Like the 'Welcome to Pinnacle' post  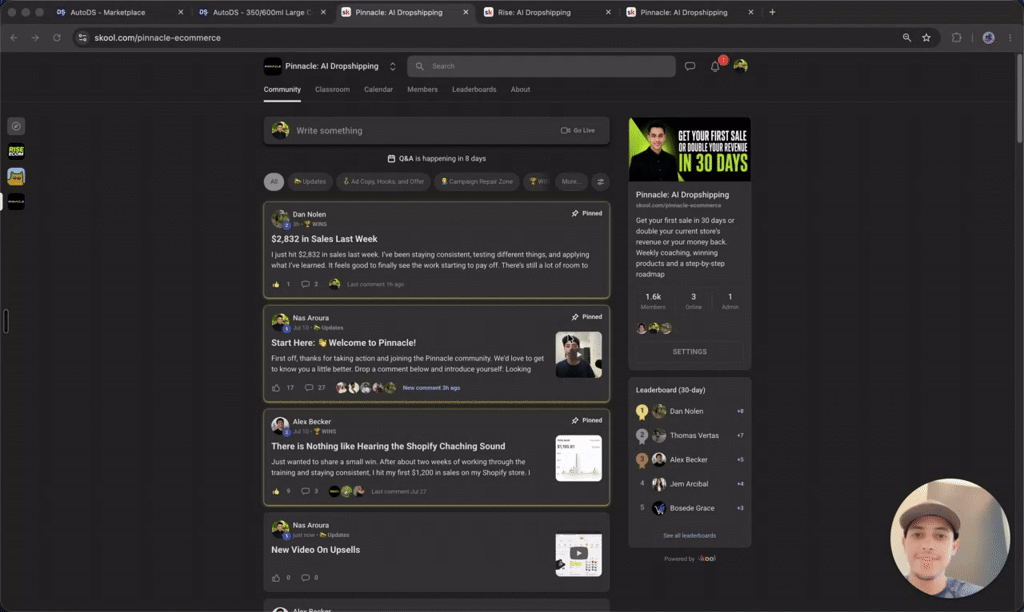[276, 388]
